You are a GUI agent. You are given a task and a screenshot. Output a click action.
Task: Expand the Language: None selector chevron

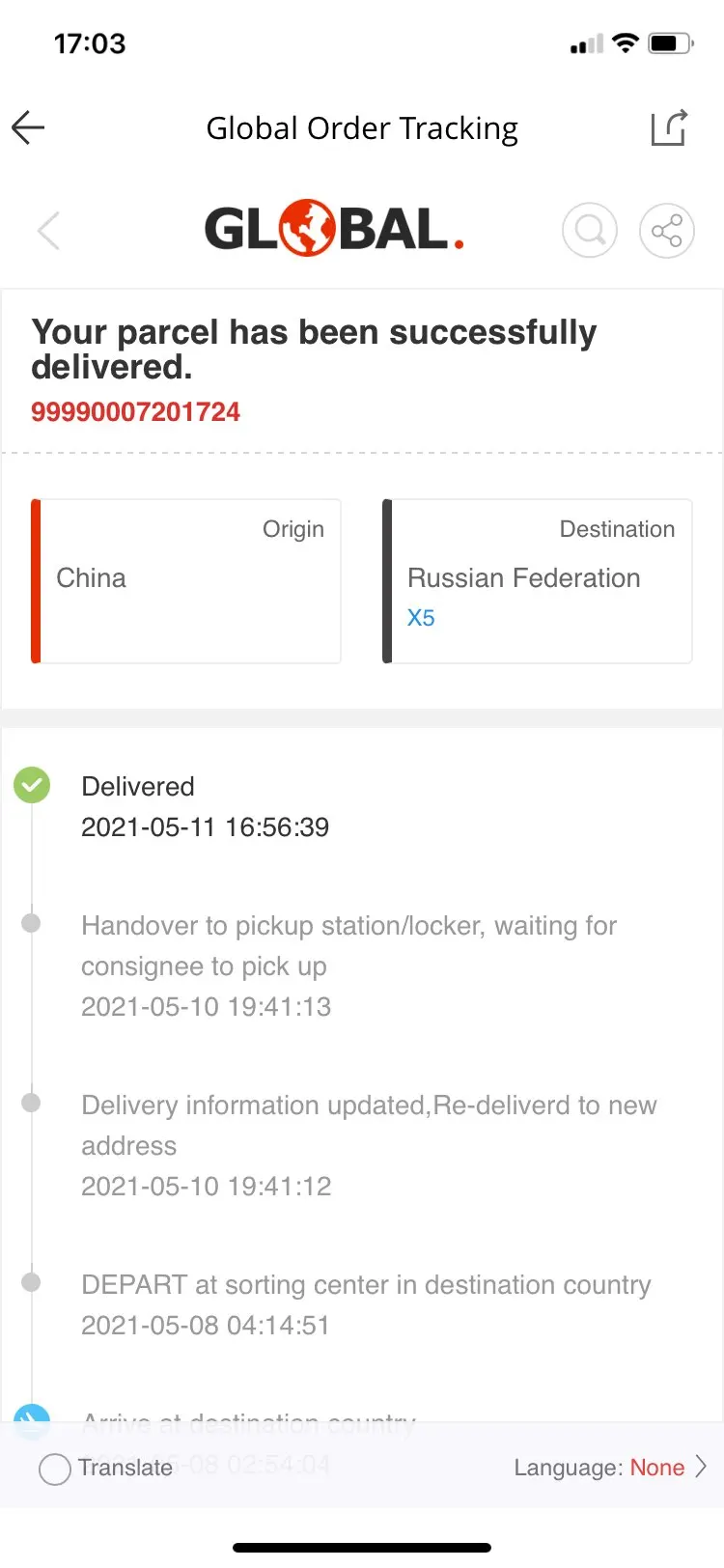pos(701,1468)
